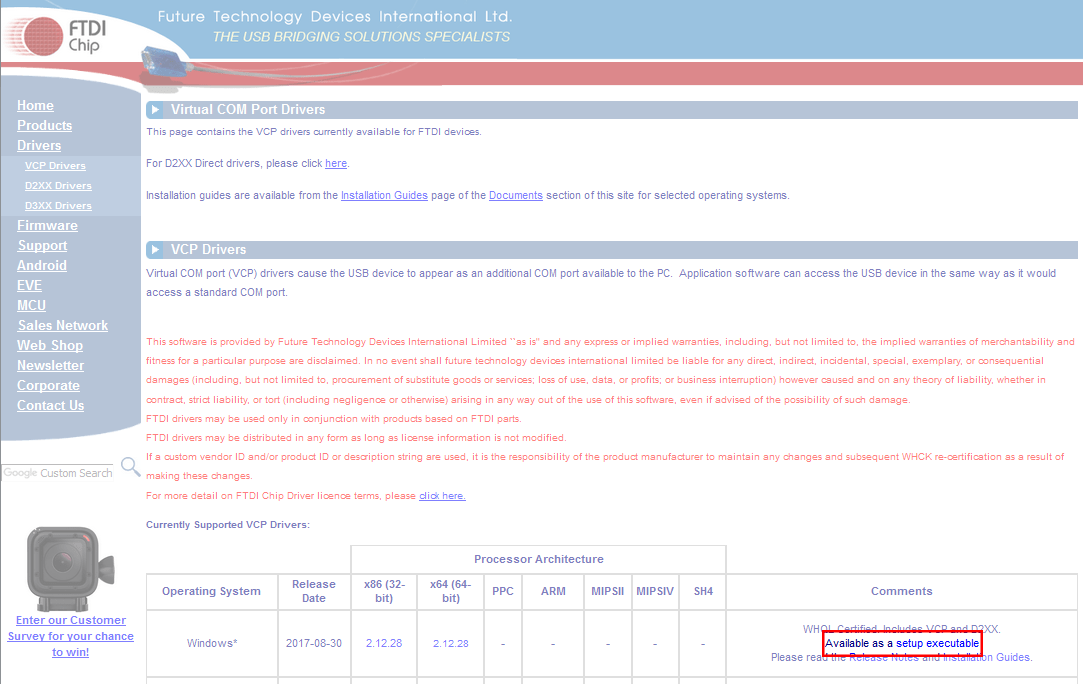The height and width of the screenshot is (684, 1083).
Task: Select D3XX Drivers submenu link
Action: [x=58, y=206]
